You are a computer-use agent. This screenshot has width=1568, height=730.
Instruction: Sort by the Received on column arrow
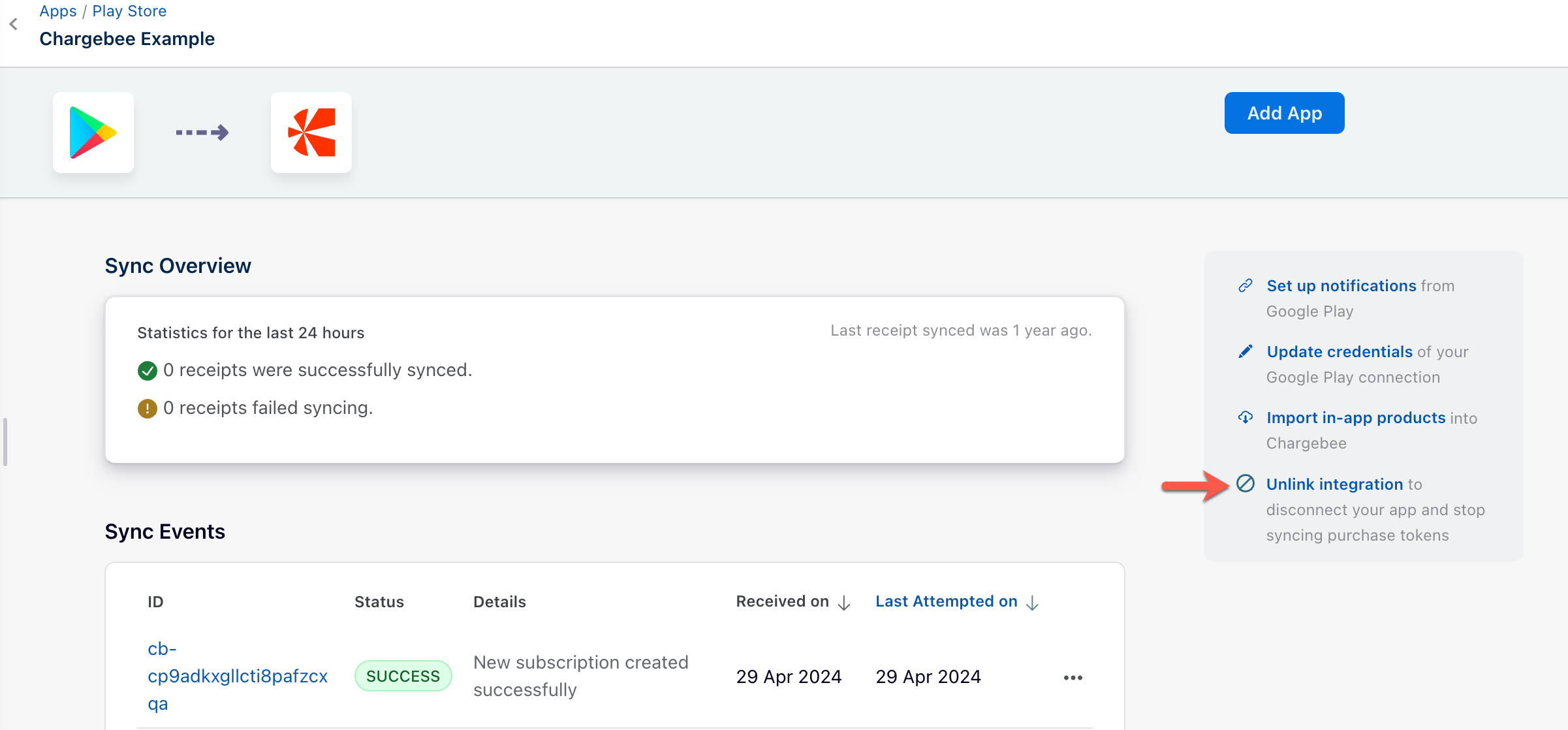[x=844, y=603]
